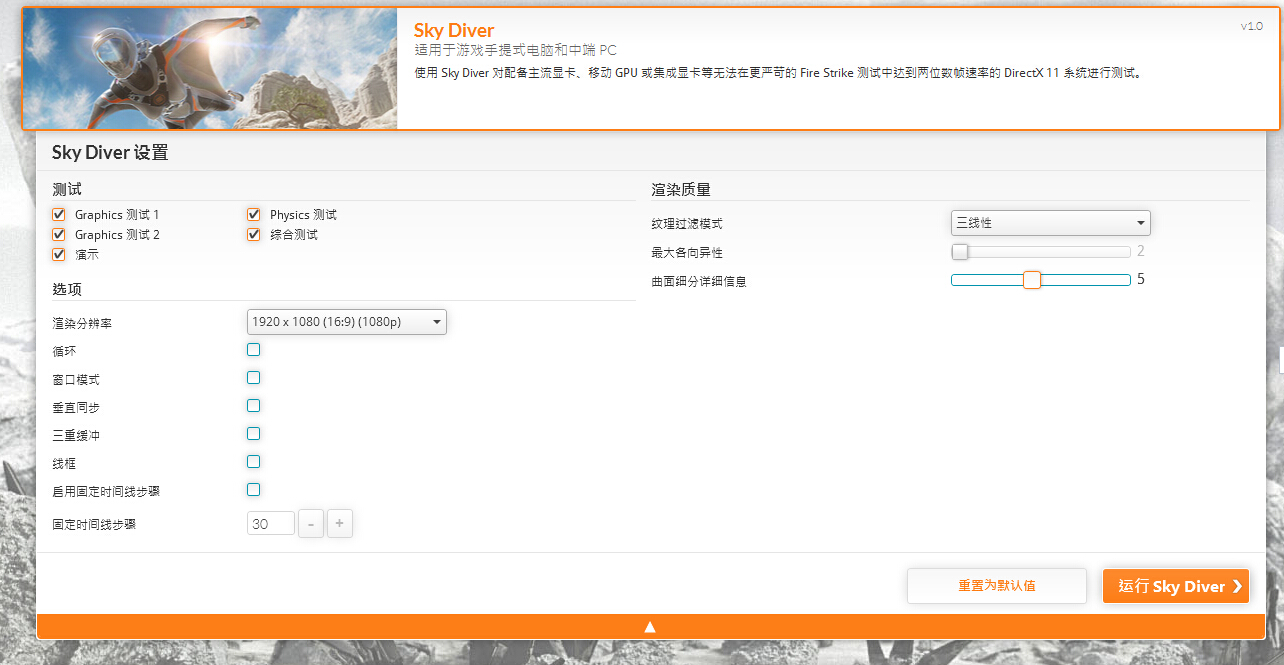This screenshot has height=665, width=1284.
Task: Toggle the 演示 checkbox
Action: 59,255
